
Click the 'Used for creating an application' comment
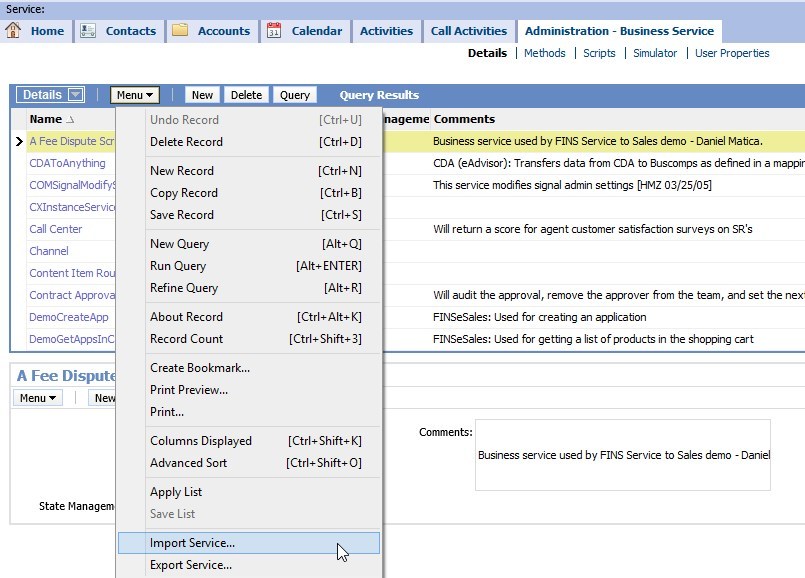tap(540, 317)
